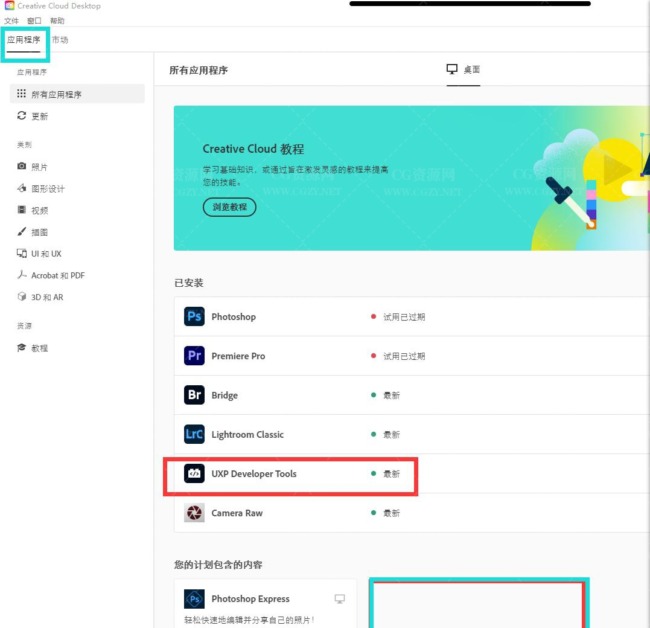Click the 图形设计 category icon
Screen dimensions: 650x628
click(22, 188)
